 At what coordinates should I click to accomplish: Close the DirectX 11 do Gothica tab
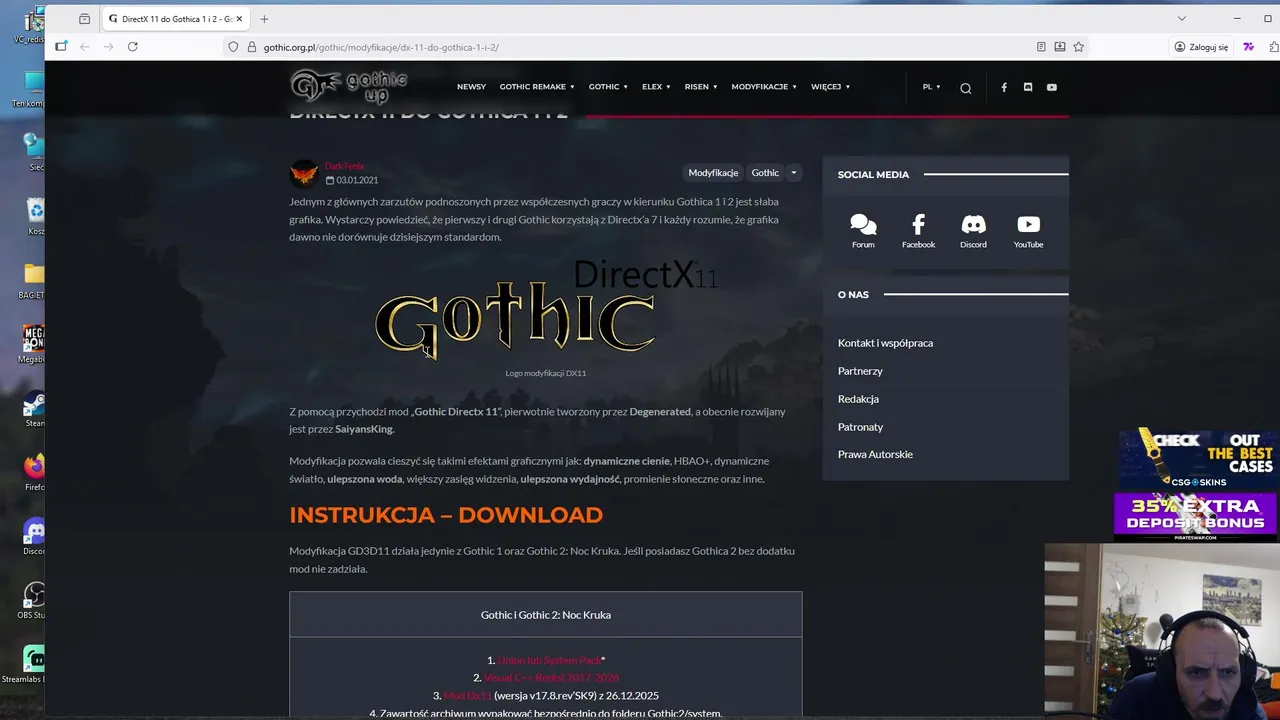pos(239,19)
